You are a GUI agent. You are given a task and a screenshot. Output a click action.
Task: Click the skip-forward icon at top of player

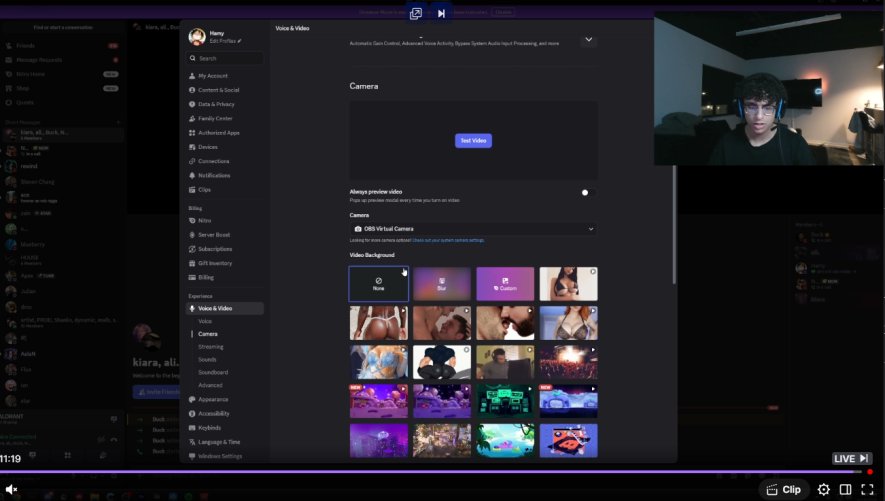(x=441, y=14)
